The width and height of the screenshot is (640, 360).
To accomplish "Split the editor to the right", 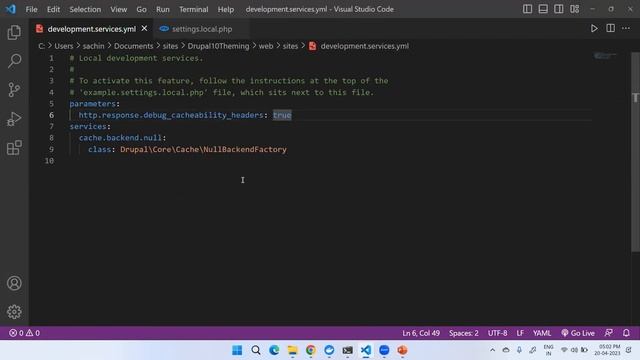I will [x=610, y=29].
